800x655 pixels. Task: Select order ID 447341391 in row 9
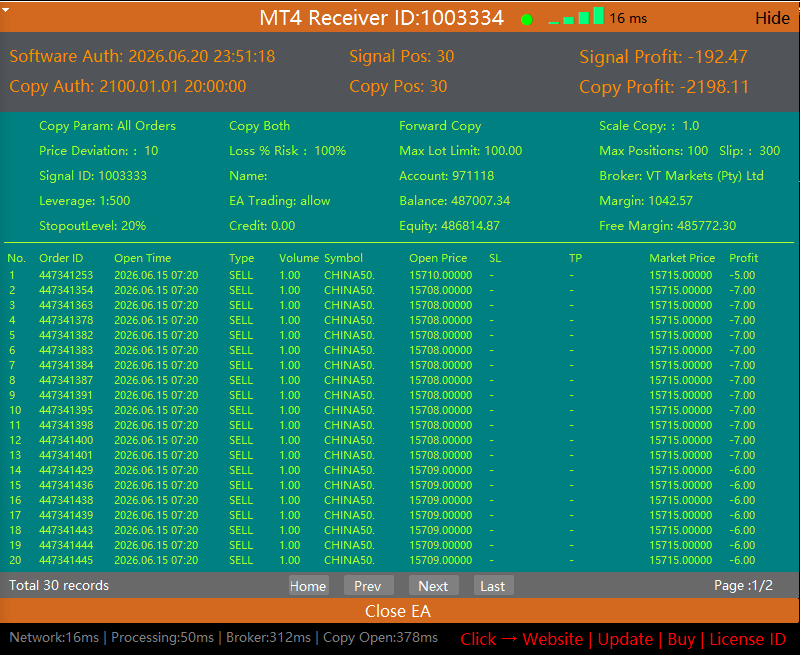pyautogui.click(x=66, y=395)
